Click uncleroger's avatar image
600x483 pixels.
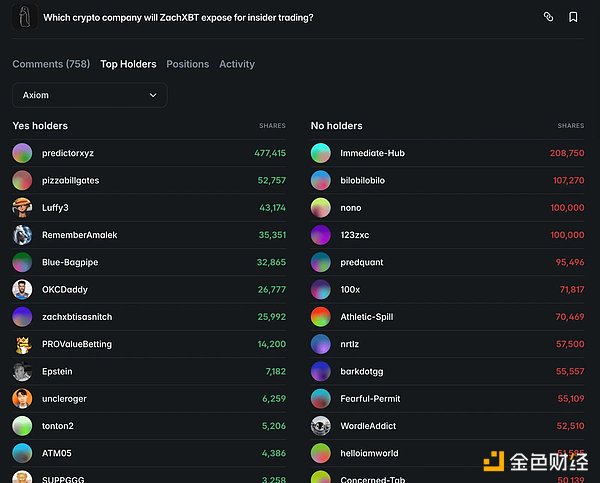(22, 399)
